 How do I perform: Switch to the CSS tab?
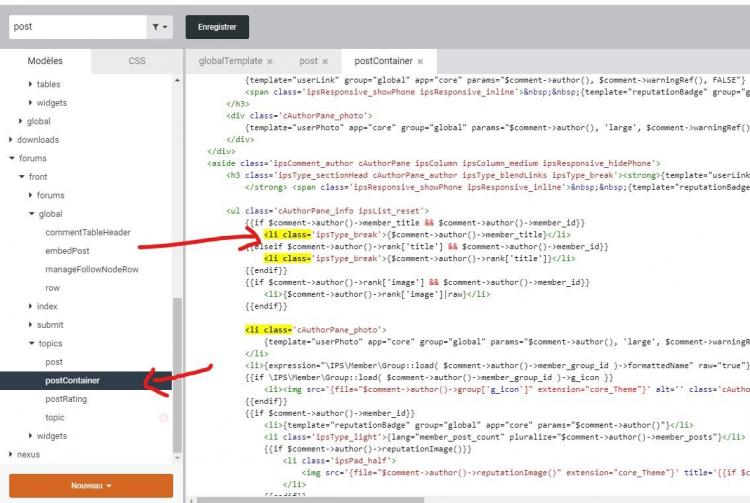point(137,61)
